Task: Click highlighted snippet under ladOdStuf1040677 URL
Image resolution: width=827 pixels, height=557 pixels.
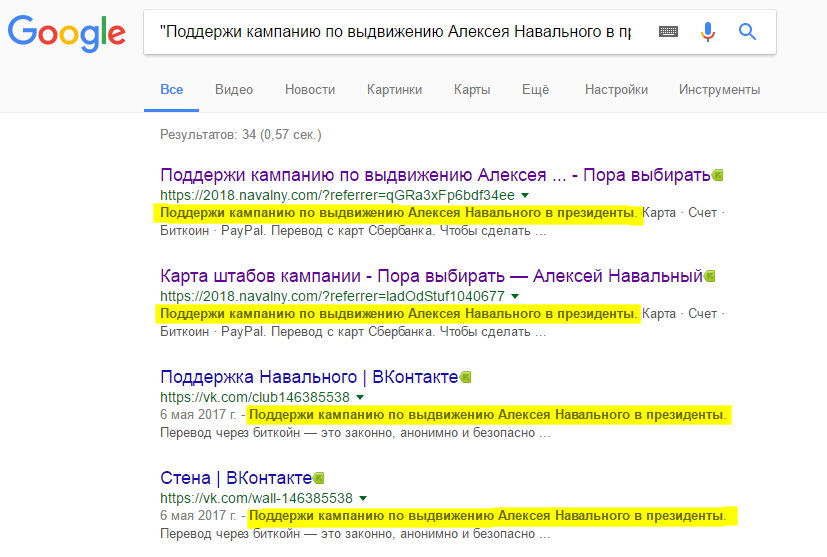Action: click(398, 314)
